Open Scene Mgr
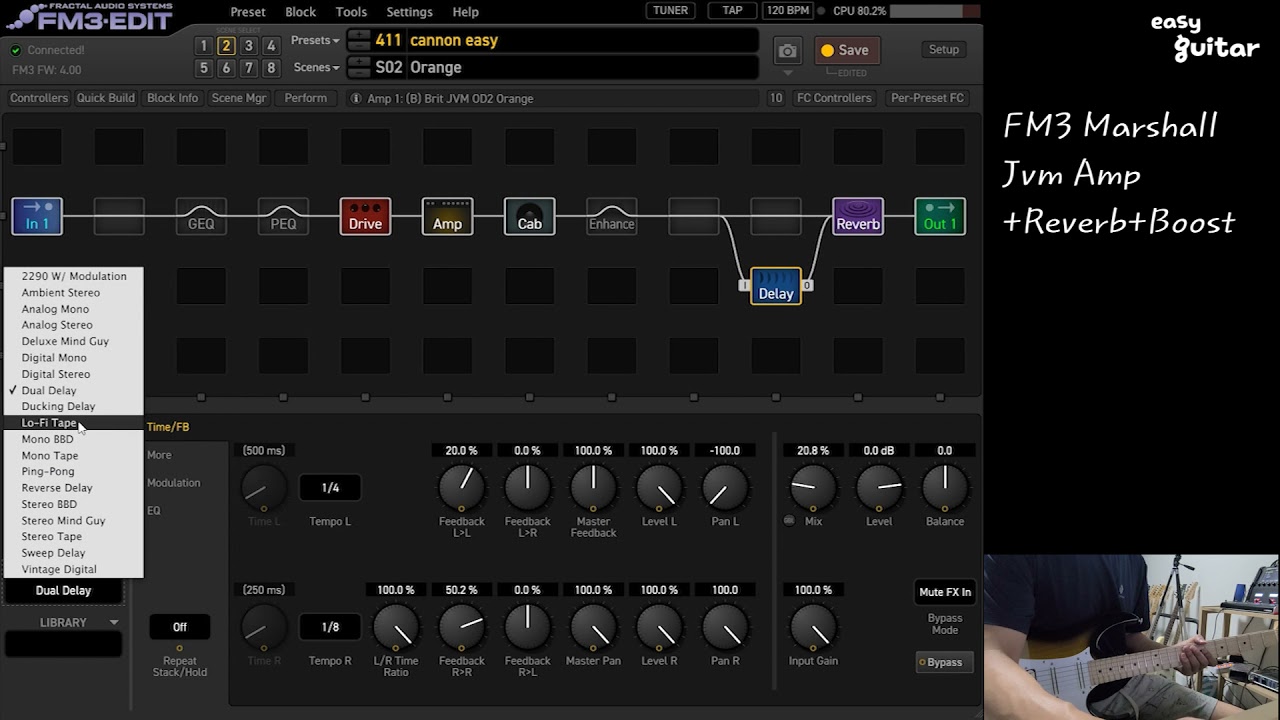The width and height of the screenshot is (1280, 720). 239,98
